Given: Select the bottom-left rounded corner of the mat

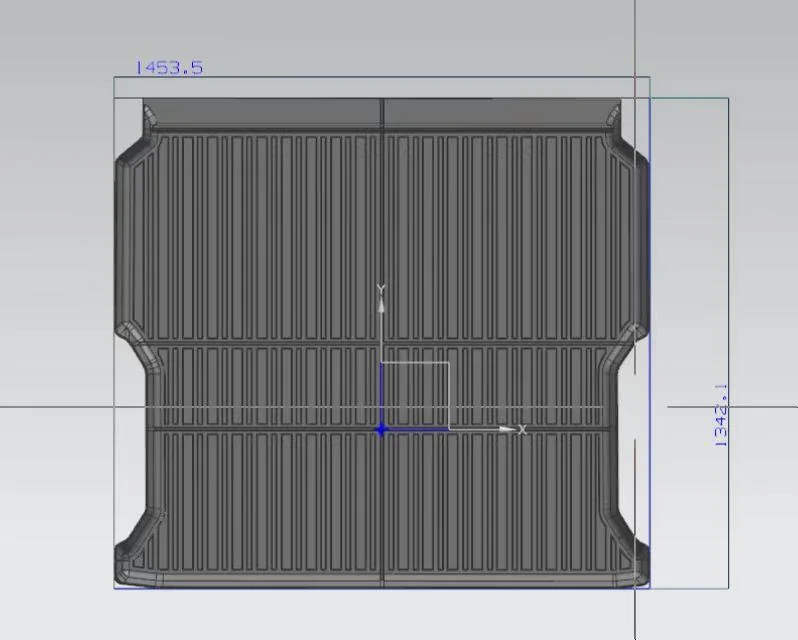Looking at the screenshot, I should 133,566.
